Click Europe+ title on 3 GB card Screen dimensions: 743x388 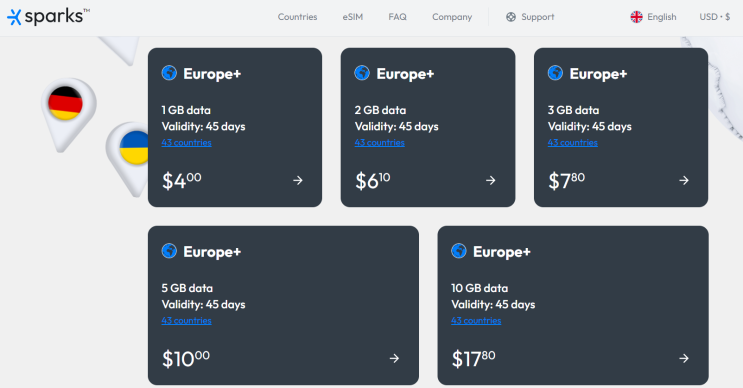598,74
